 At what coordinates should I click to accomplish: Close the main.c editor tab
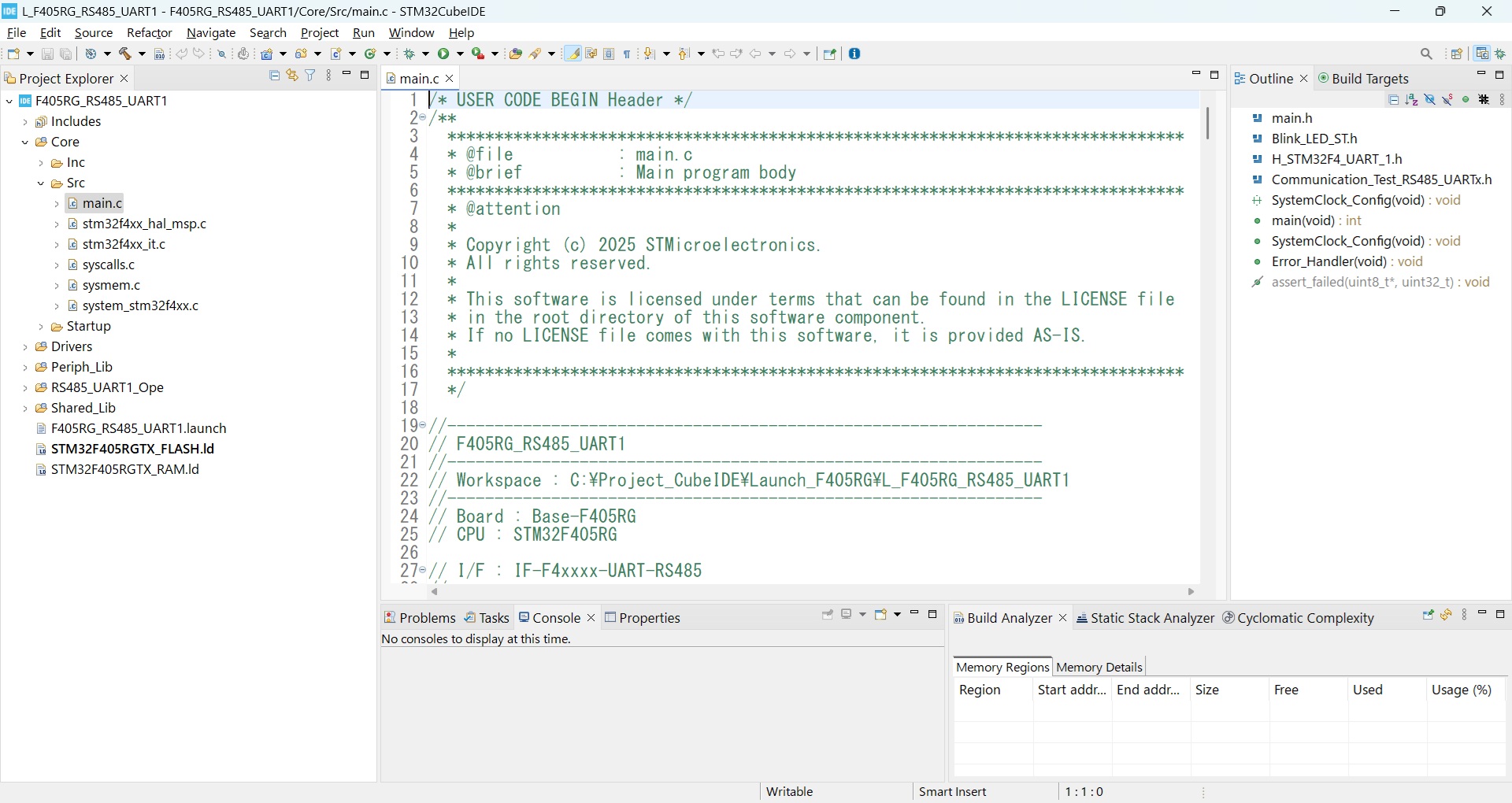450,79
